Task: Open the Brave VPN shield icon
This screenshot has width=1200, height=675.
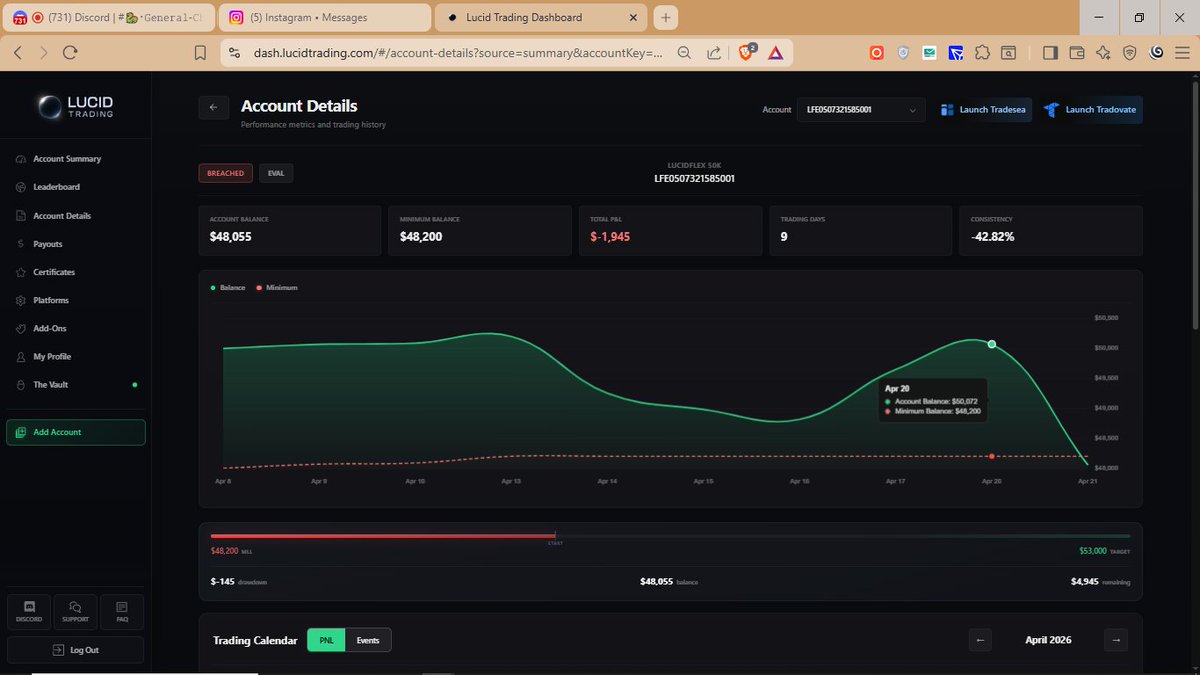Action: 1129,53
